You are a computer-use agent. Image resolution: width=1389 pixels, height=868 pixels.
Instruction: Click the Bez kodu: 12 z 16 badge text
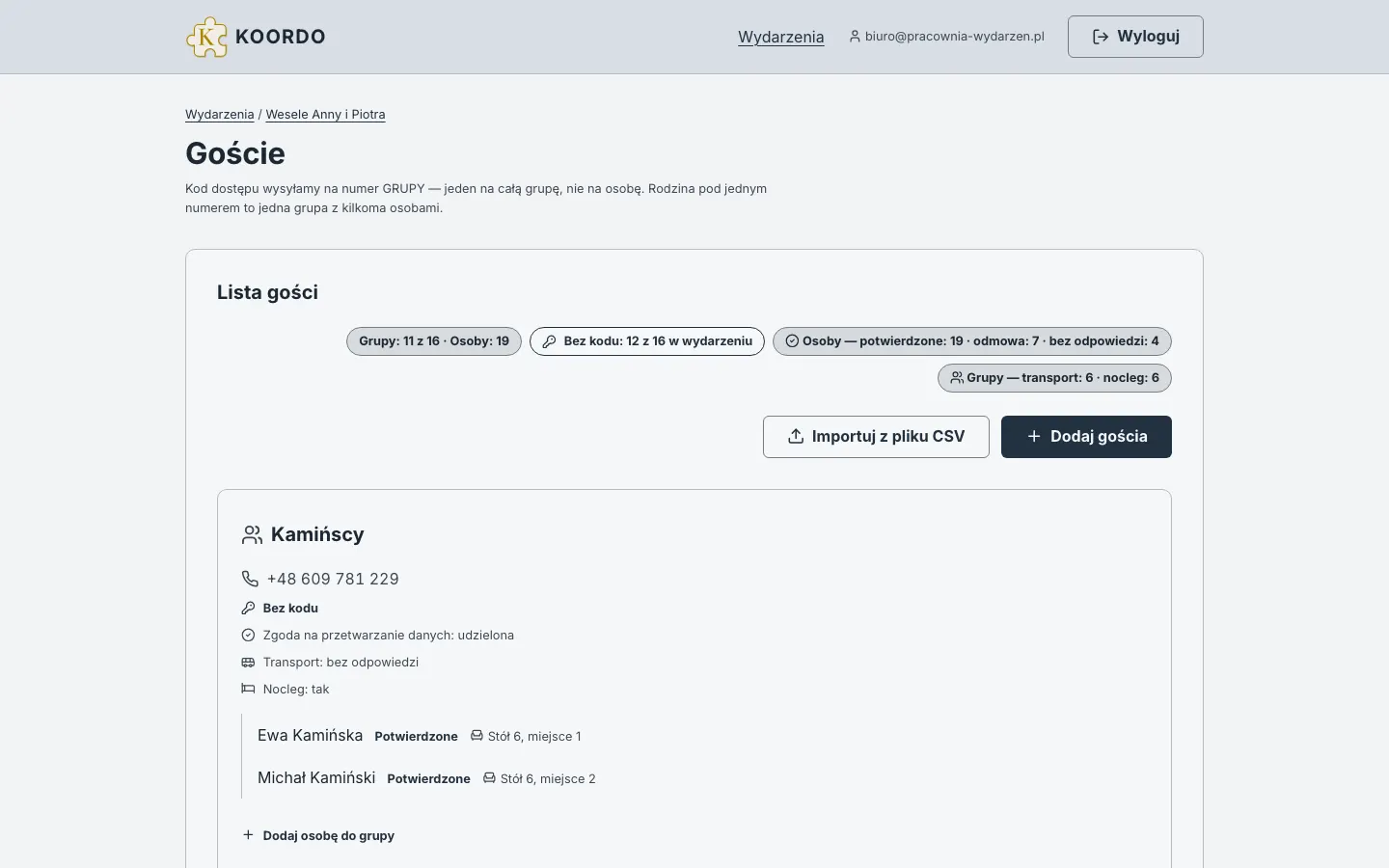658,341
